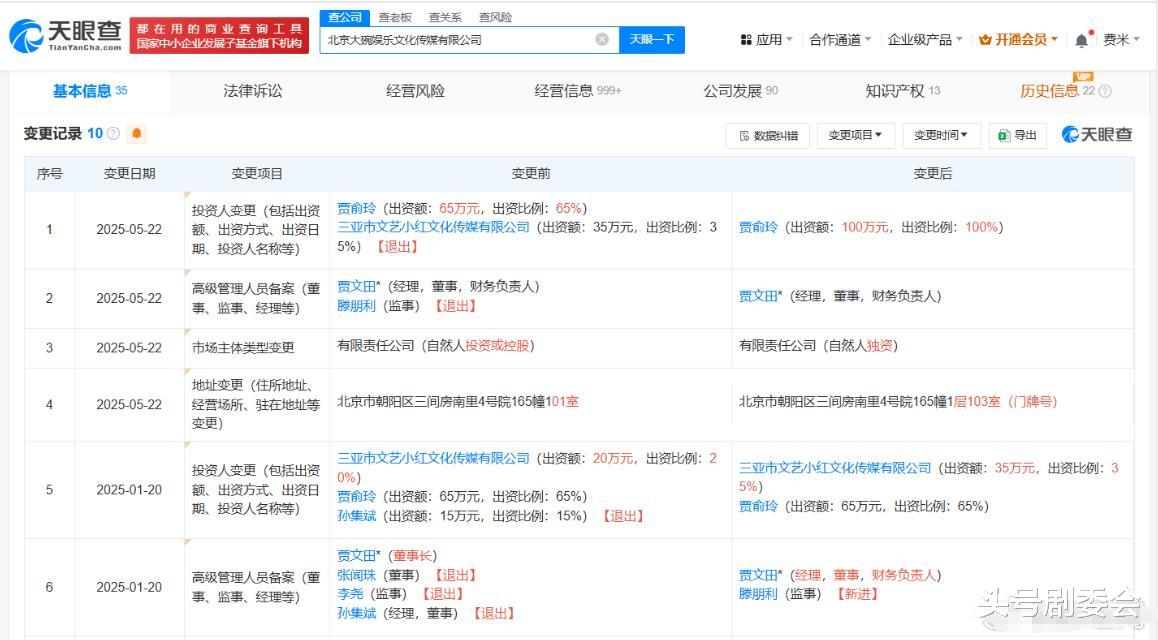Switch to 查关系 search tab

pos(445,17)
